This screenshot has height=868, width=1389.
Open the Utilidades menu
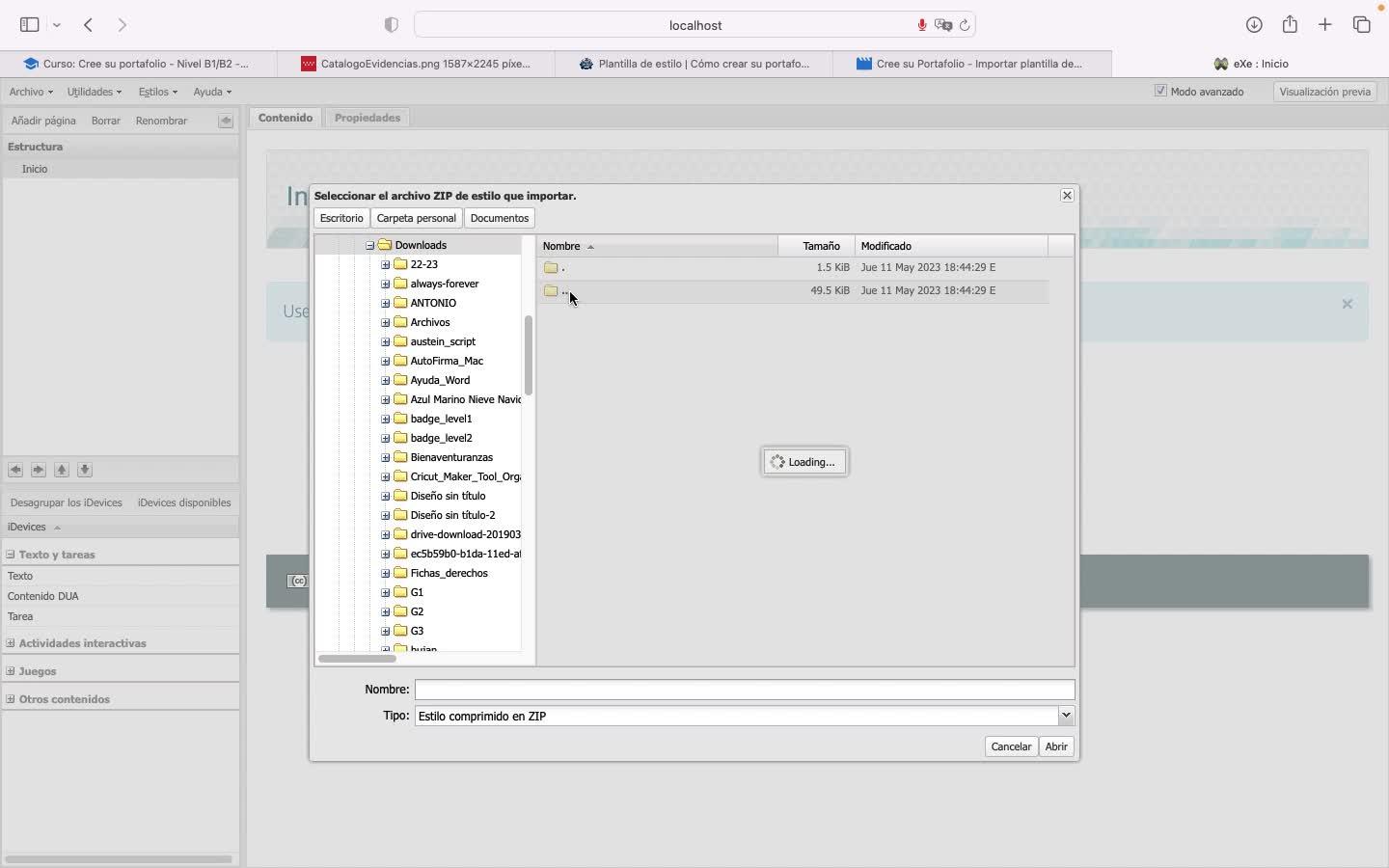[x=95, y=92]
